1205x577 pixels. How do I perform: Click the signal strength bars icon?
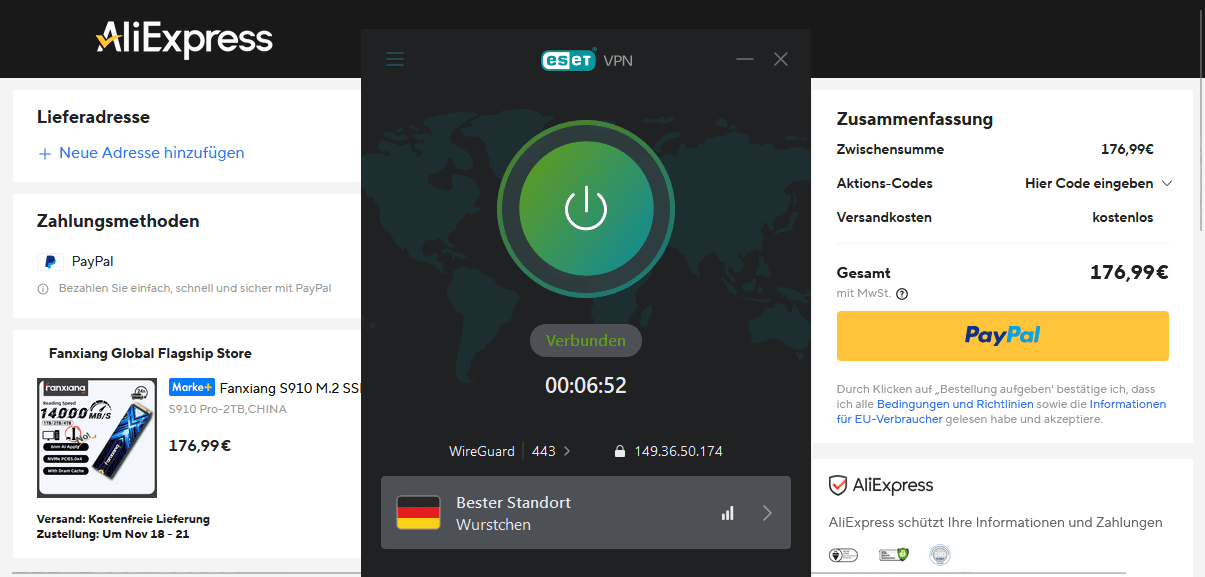pos(727,513)
